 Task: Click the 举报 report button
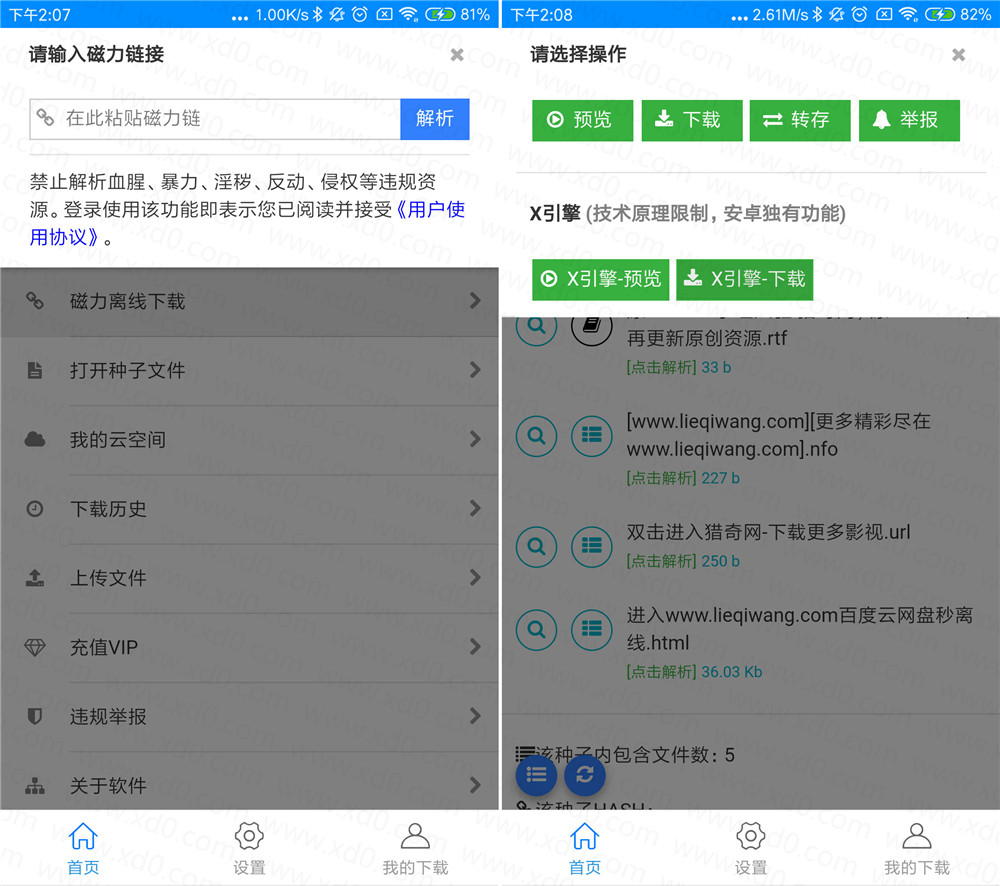[909, 120]
